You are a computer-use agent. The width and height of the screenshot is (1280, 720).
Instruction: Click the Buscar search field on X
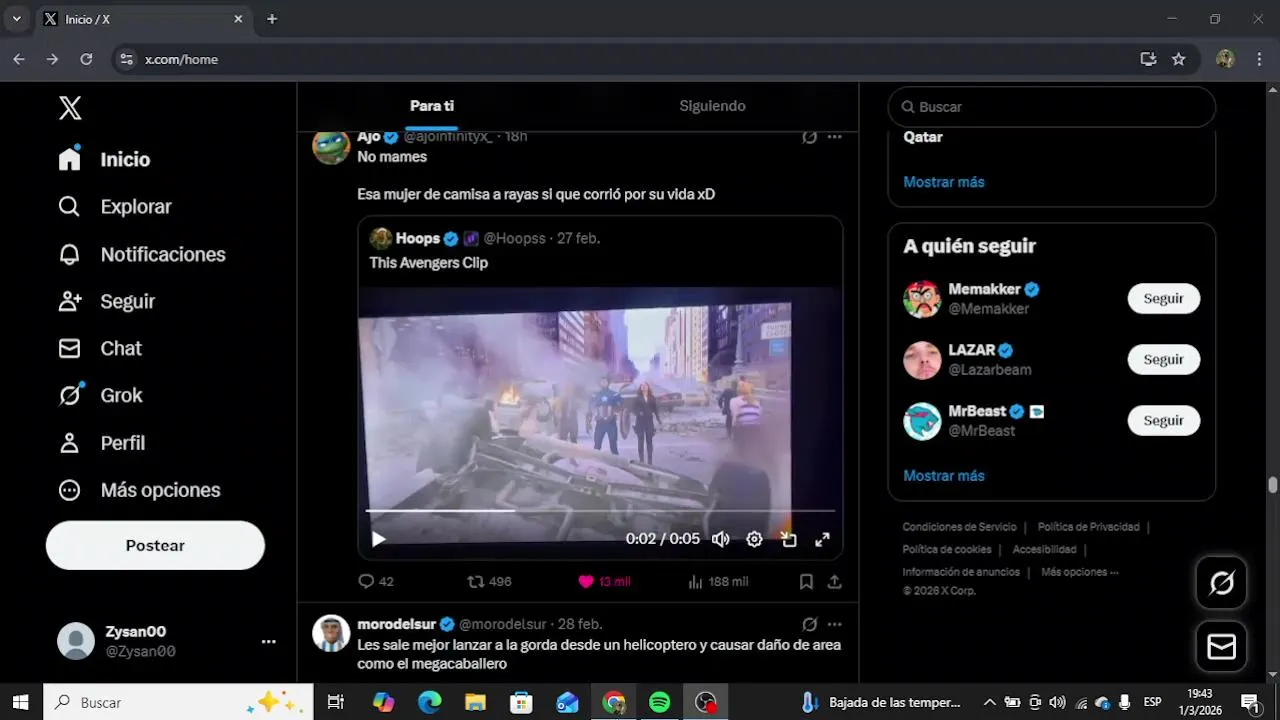tap(1052, 107)
